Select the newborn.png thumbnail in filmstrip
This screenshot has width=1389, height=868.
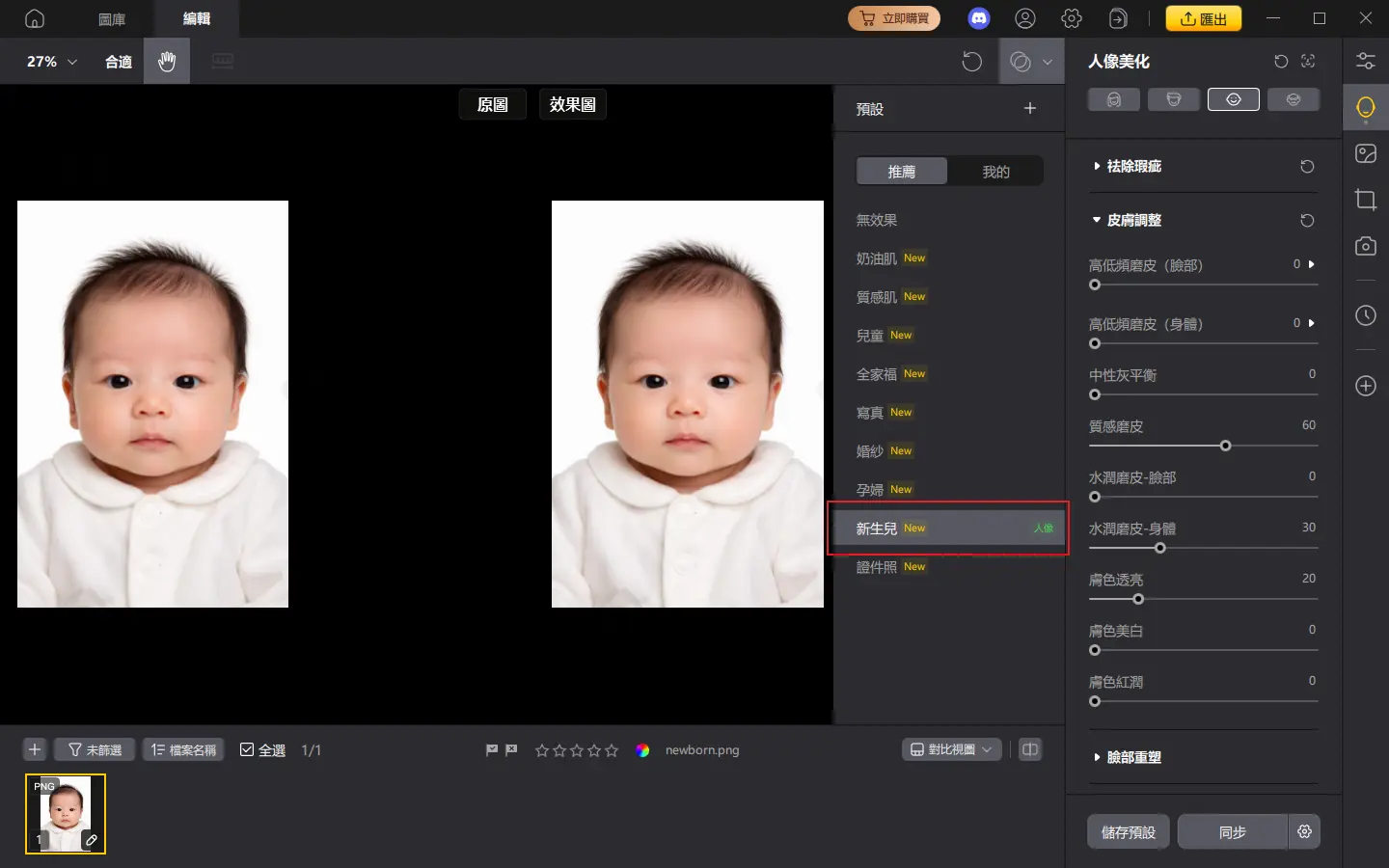(65, 811)
